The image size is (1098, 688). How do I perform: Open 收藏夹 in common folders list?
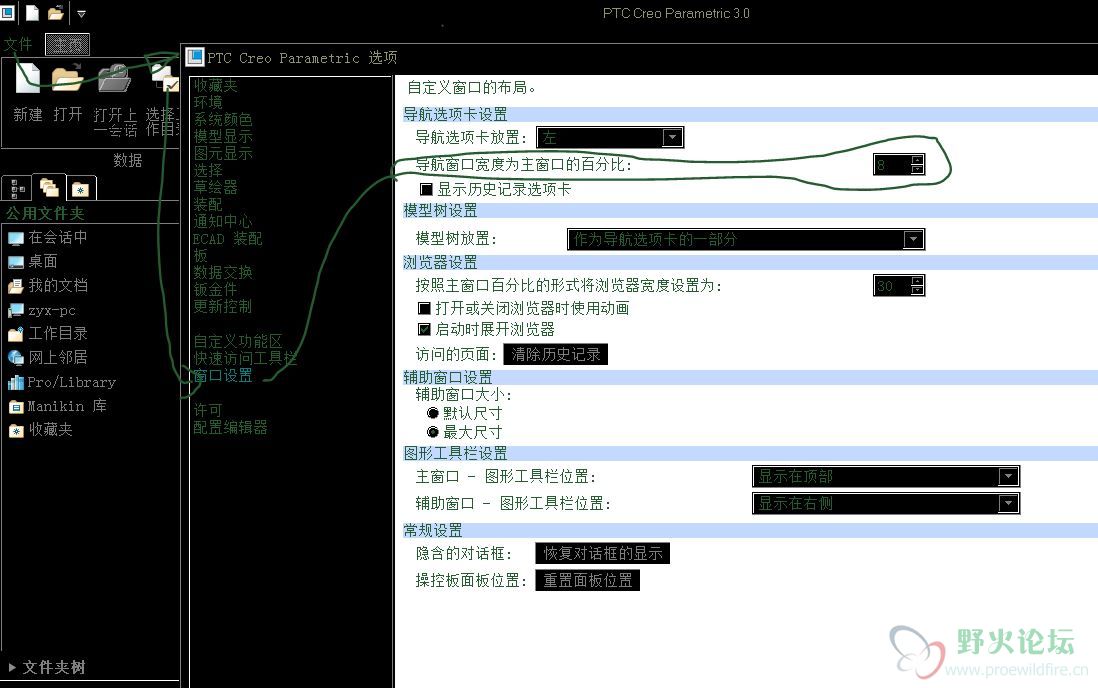coord(41,429)
